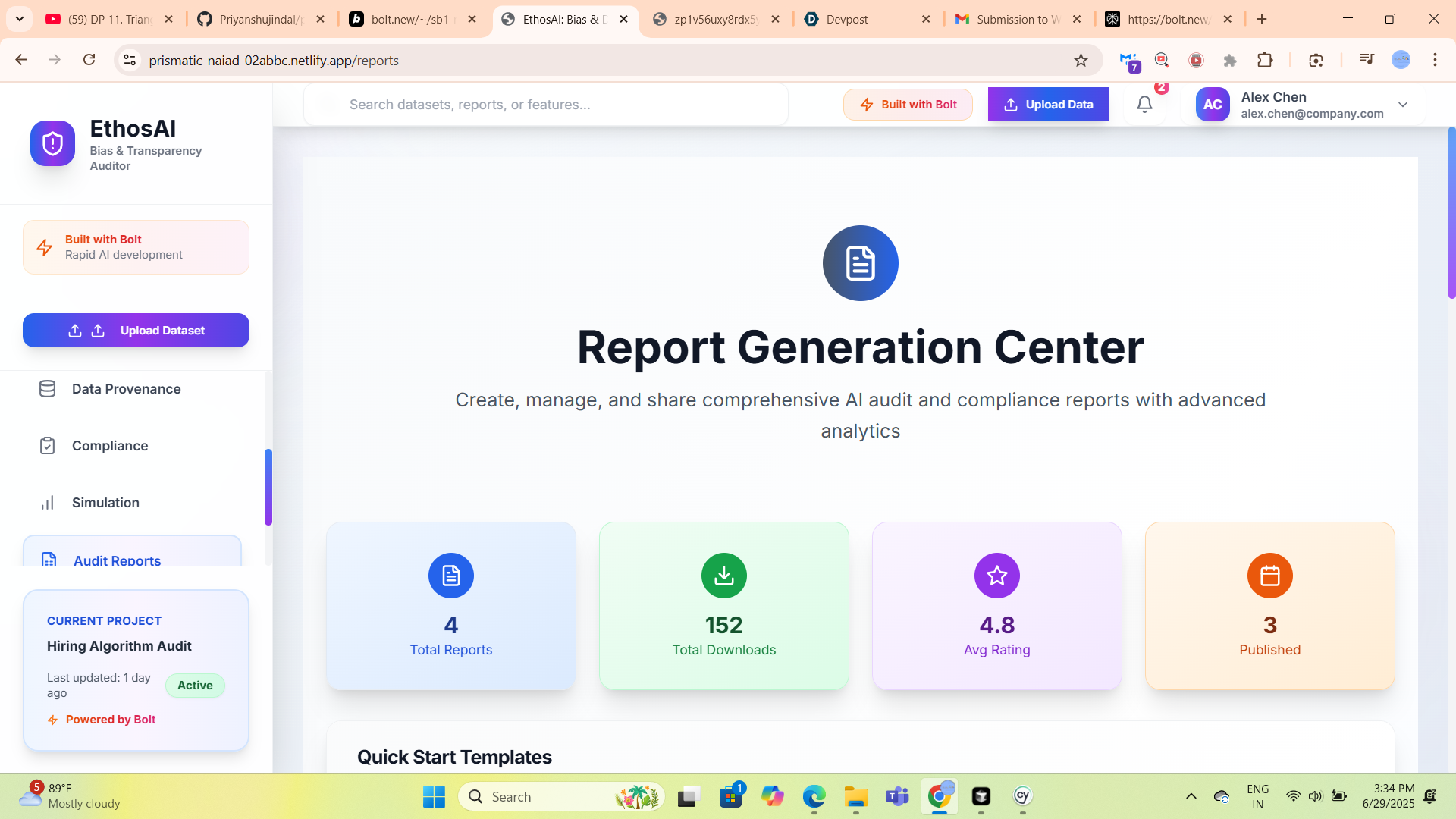This screenshot has height=819, width=1456.
Task: Open Data Provenance in the sidebar
Action: click(x=126, y=389)
